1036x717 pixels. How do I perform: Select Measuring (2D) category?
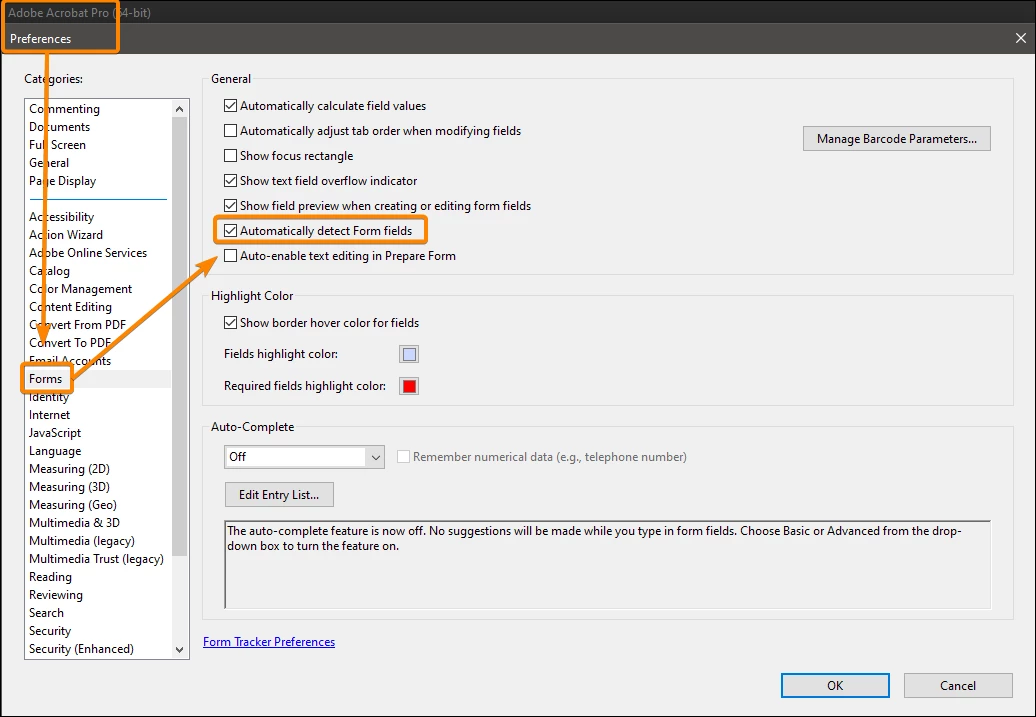tap(69, 469)
